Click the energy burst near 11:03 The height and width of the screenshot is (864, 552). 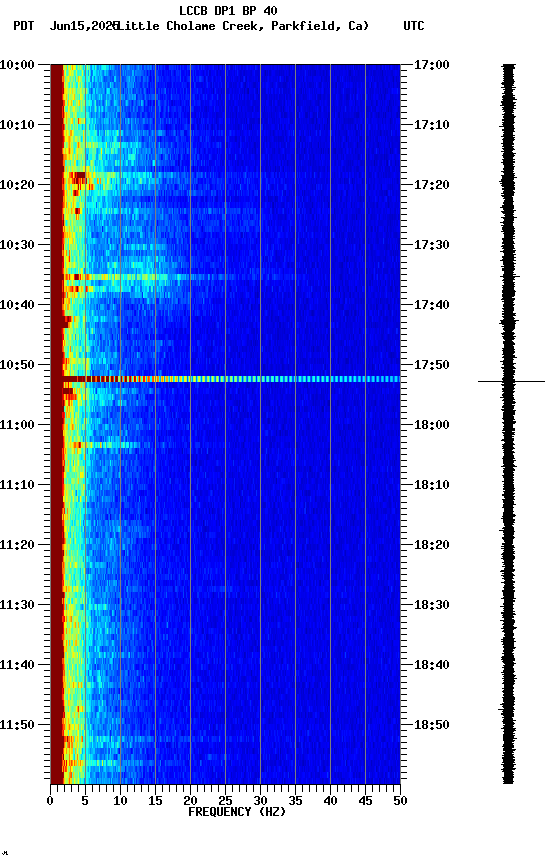(107, 445)
